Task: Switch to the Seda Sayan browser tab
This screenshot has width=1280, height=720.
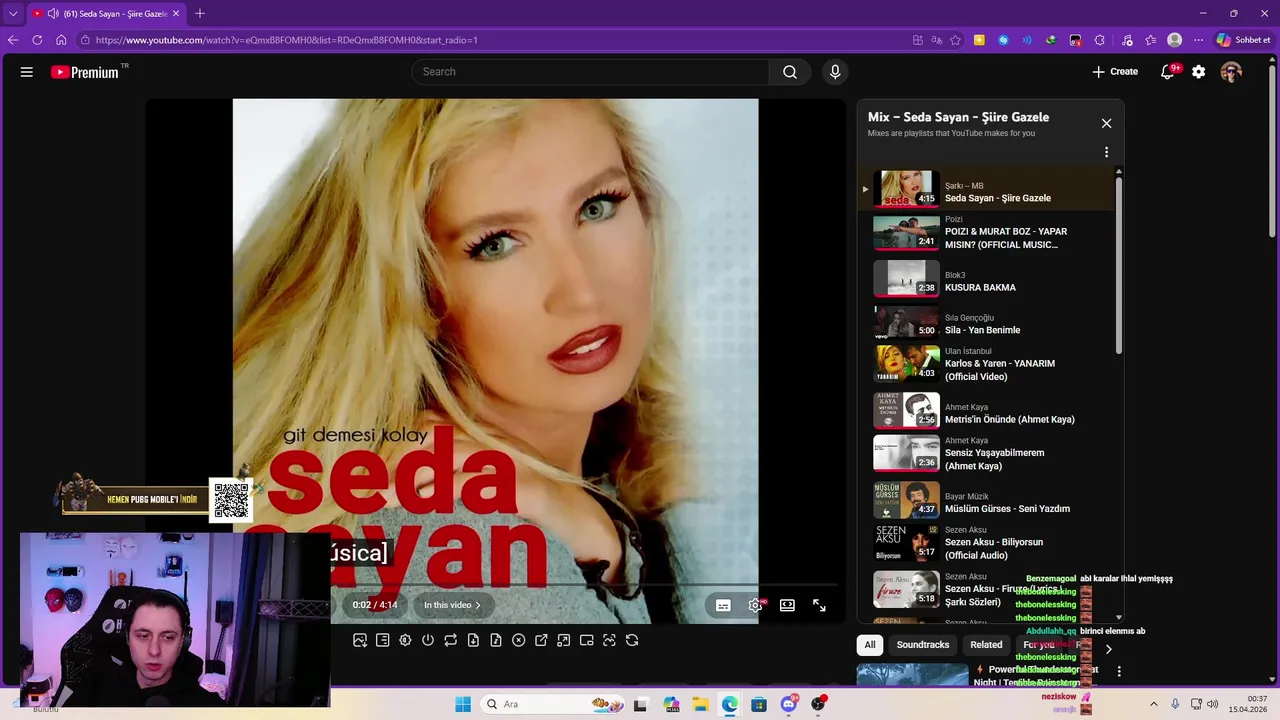Action: (x=107, y=14)
